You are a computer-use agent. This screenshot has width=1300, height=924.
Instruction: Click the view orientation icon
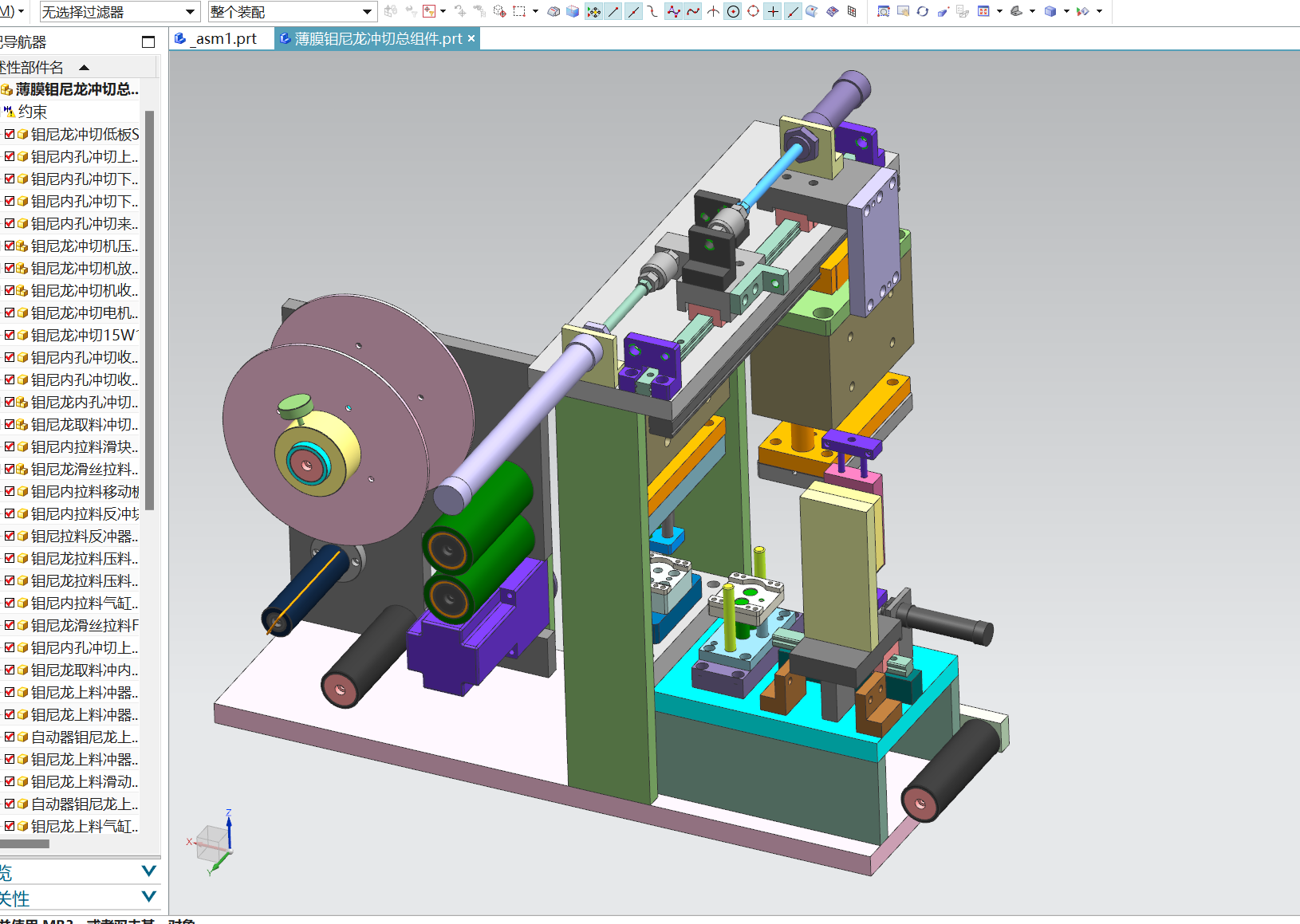pyautogui.click(x=1016, y=11)
